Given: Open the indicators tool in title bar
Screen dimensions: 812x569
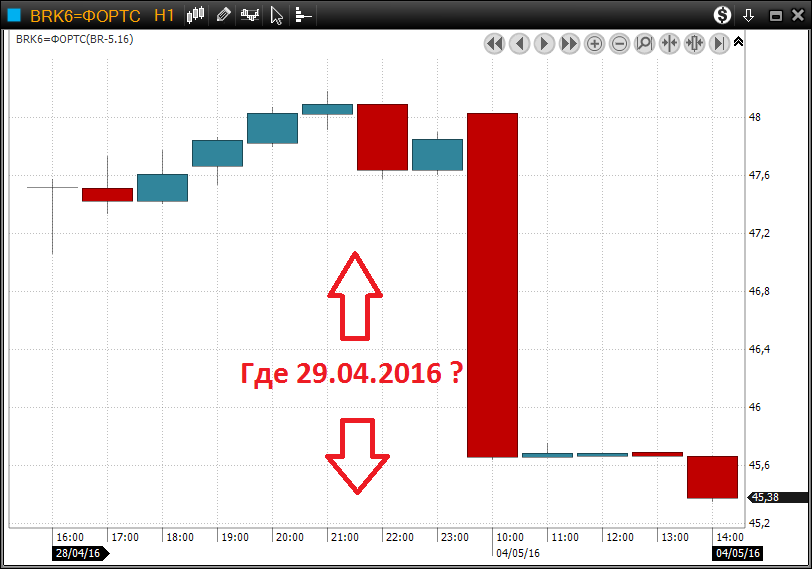Looking at the screenshot, I should [x=249, y=15].
